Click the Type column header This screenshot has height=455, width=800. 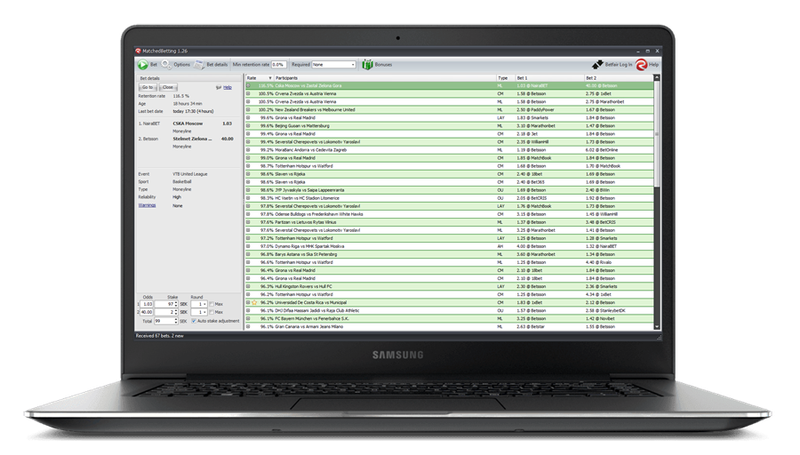[506, 78]
